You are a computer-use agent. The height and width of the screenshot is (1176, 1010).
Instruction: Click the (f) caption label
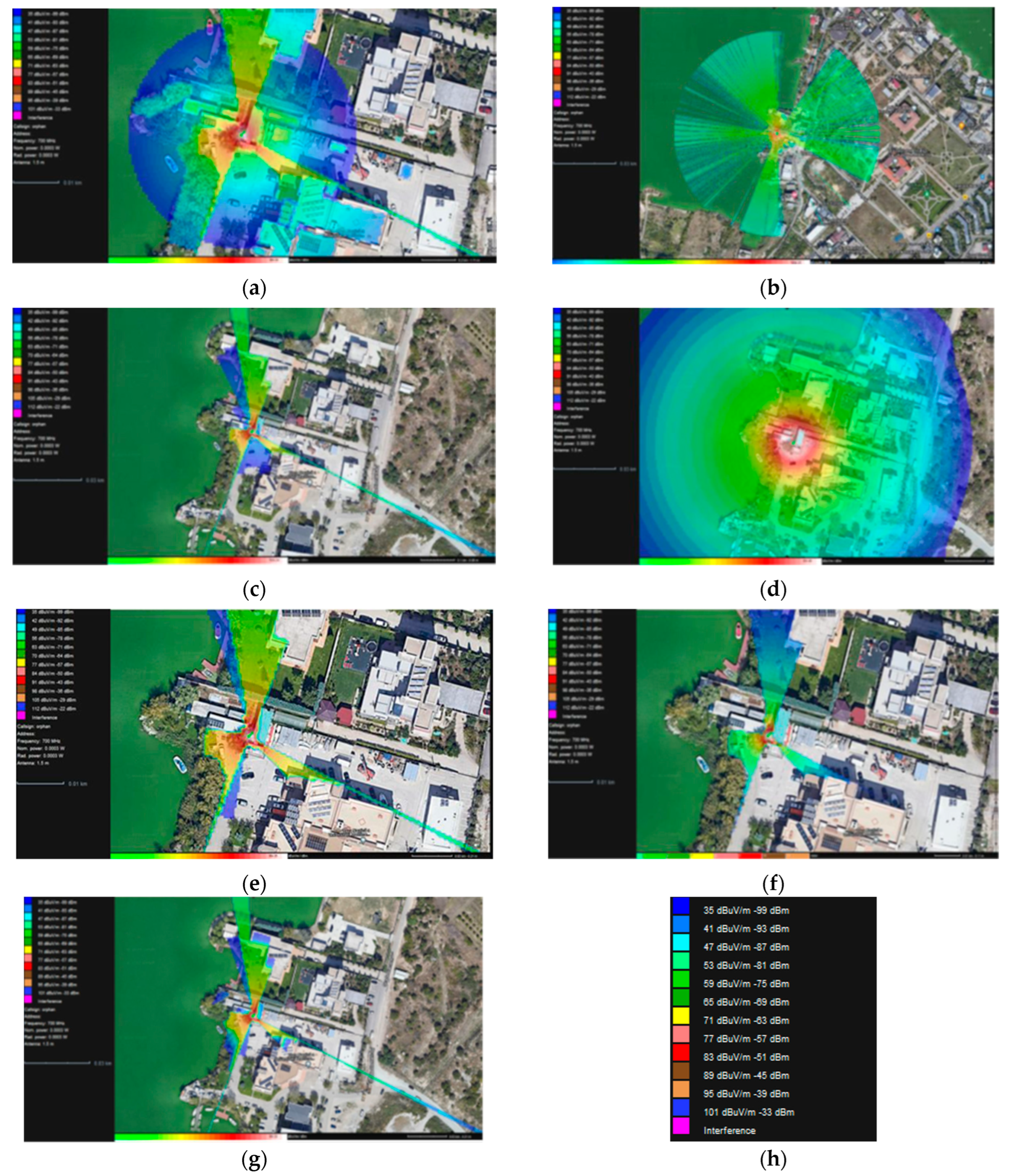(773, 884)
